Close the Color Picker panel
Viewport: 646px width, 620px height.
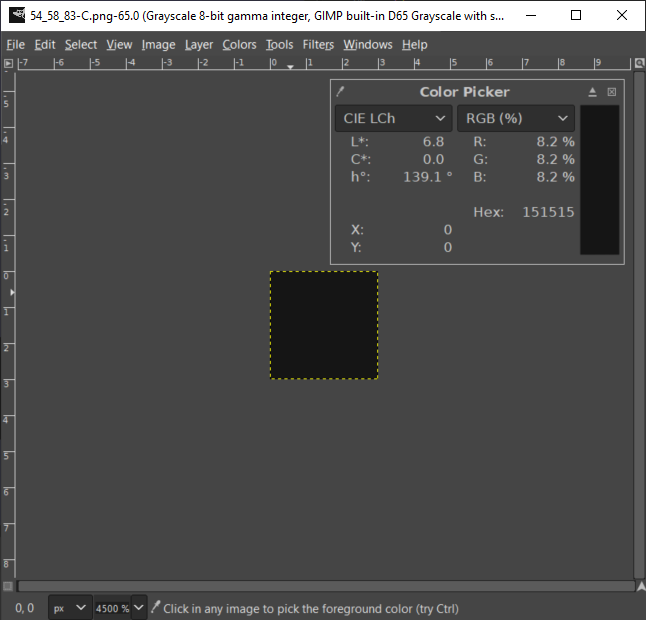click(x=612, y=92)
